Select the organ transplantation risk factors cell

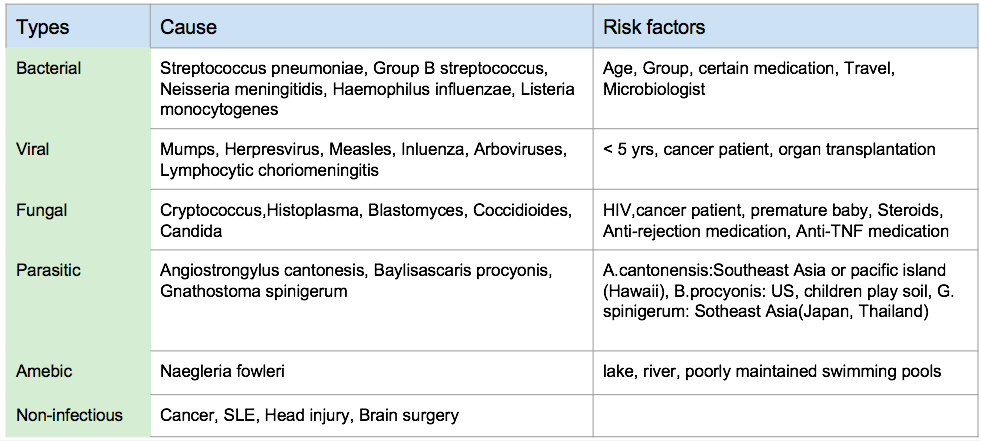769,149
